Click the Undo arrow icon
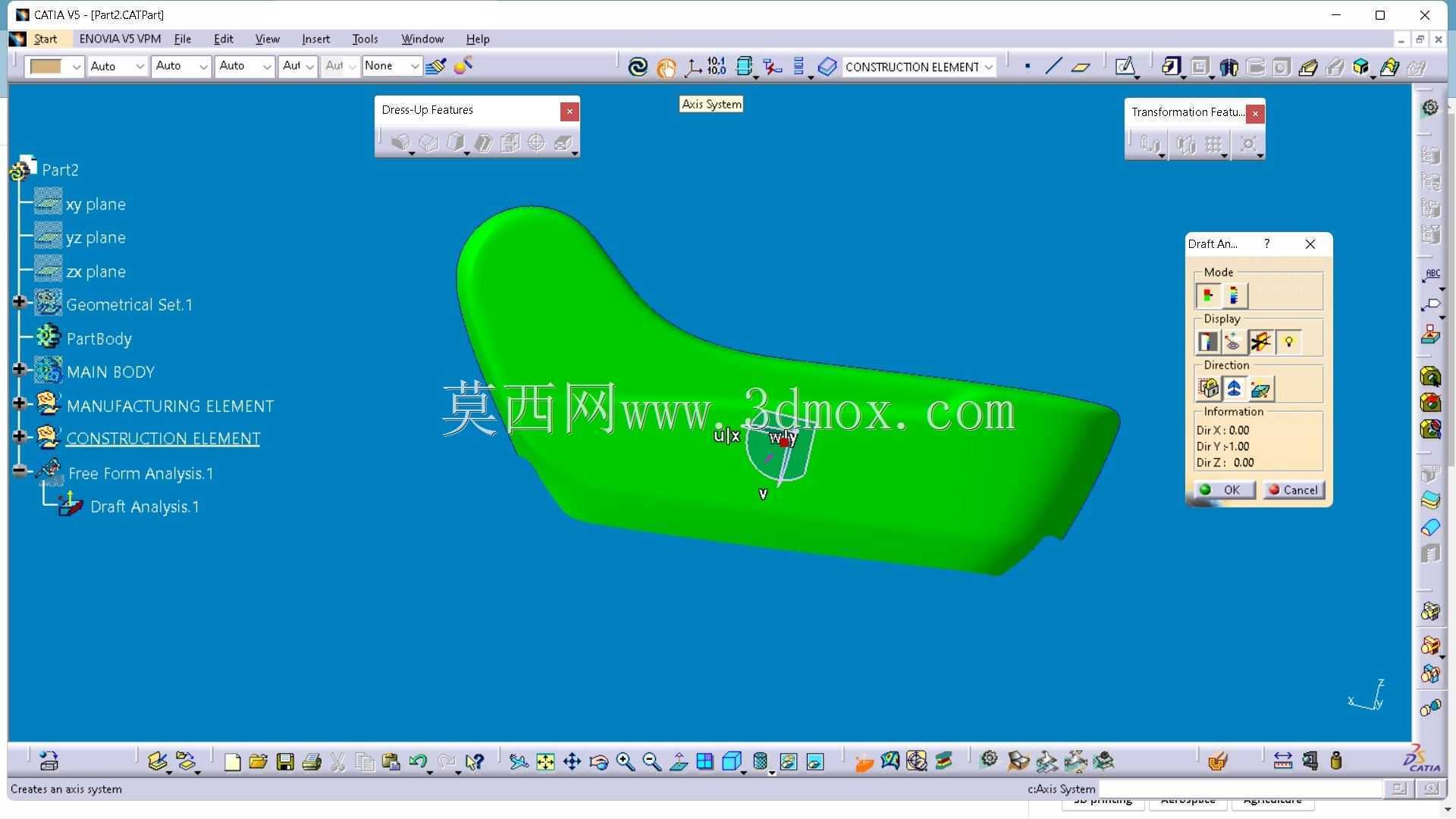1456x819 pixels. 418,761
